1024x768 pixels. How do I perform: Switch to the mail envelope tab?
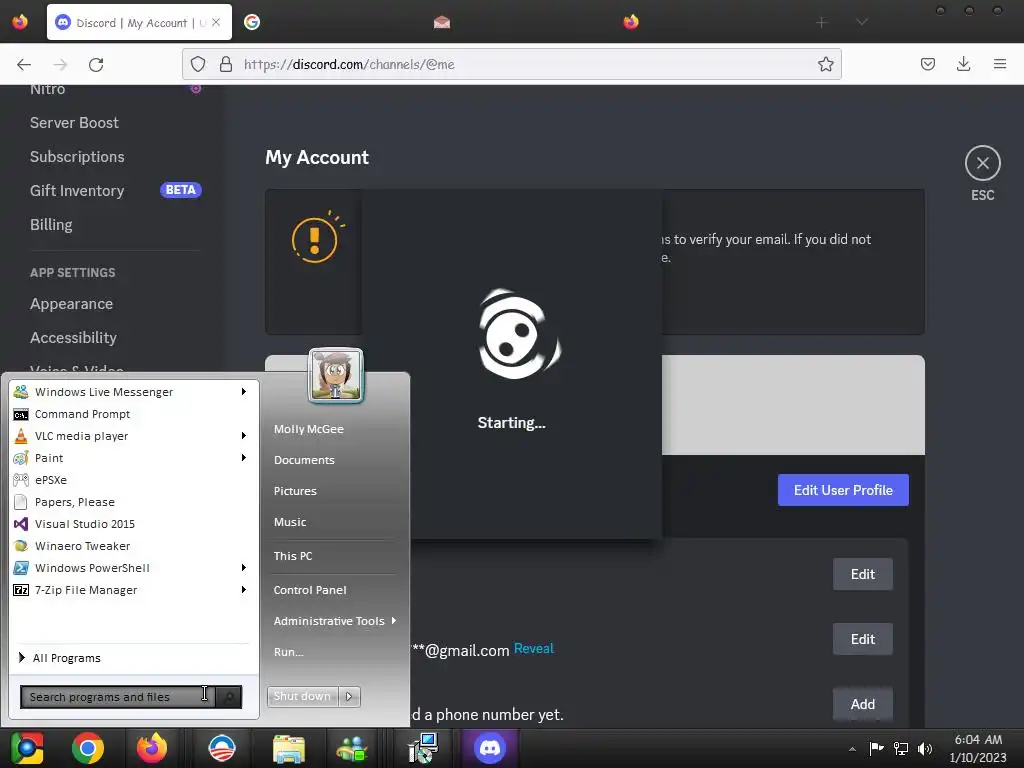click(x=441, y=22)
